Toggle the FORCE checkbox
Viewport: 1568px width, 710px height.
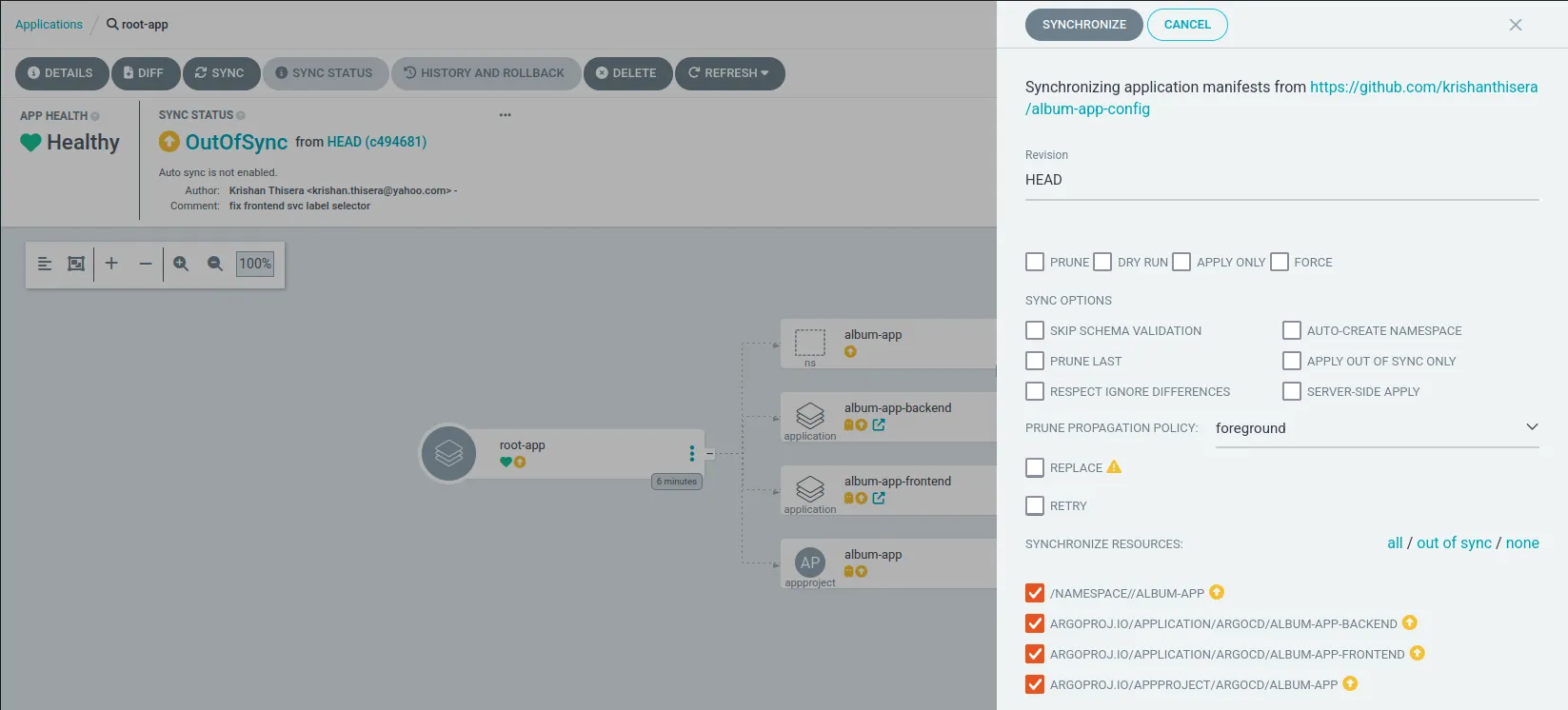(1280, 262)
